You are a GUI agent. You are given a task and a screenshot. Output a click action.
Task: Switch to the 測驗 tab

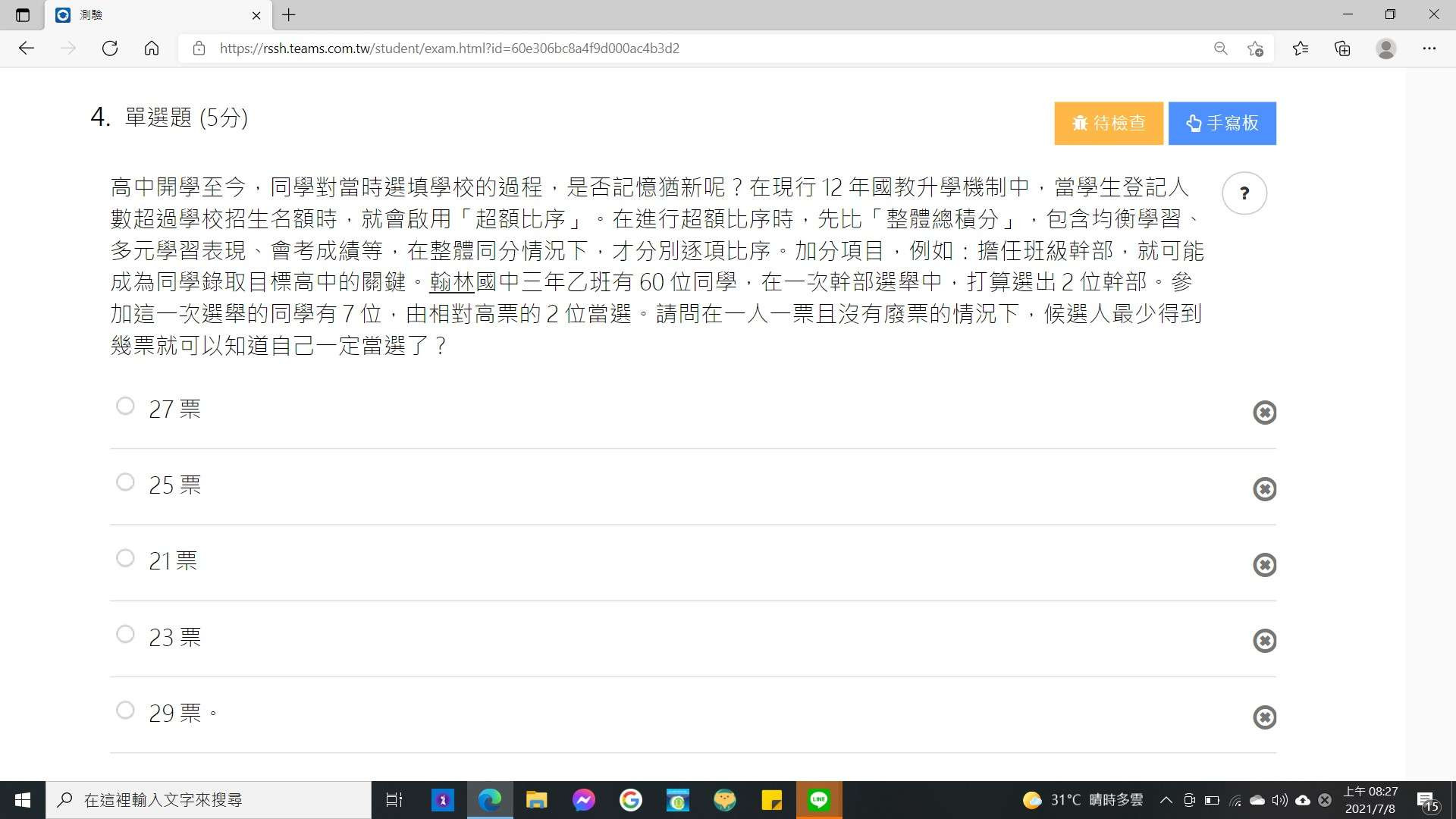[x=158, y=15]
